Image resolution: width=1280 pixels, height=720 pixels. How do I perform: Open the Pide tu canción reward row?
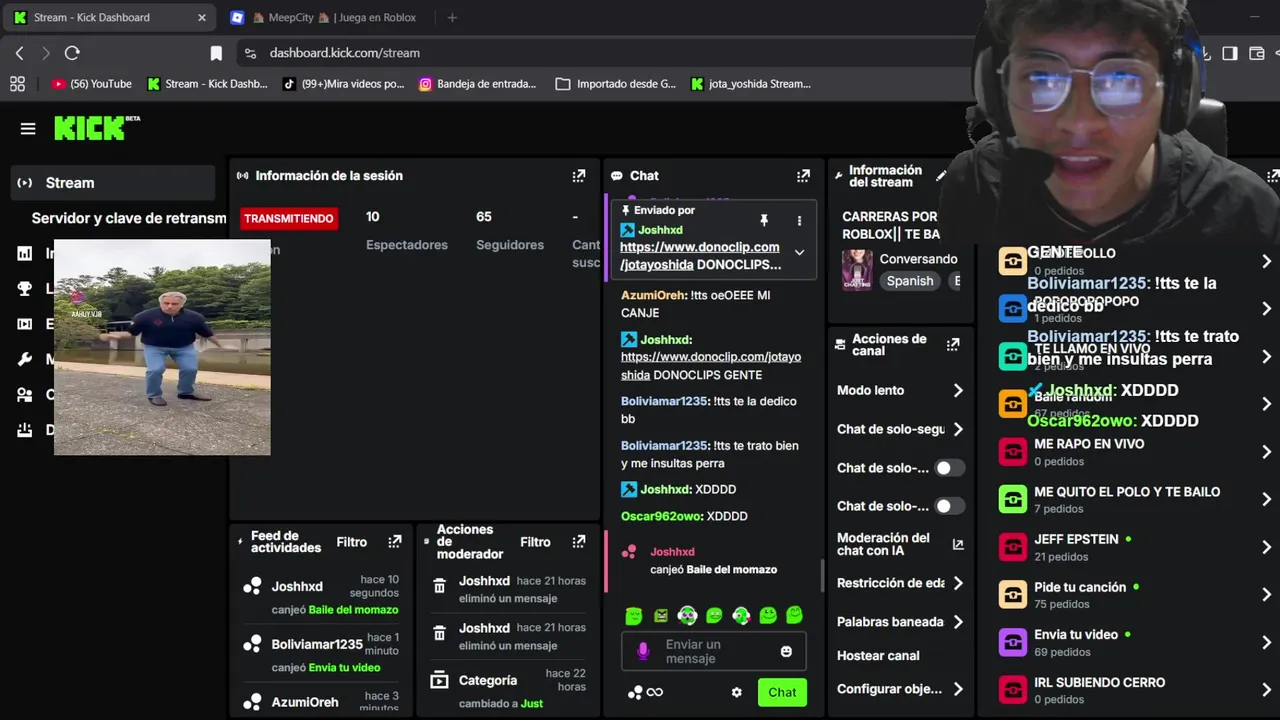(x=1137, y=595)
